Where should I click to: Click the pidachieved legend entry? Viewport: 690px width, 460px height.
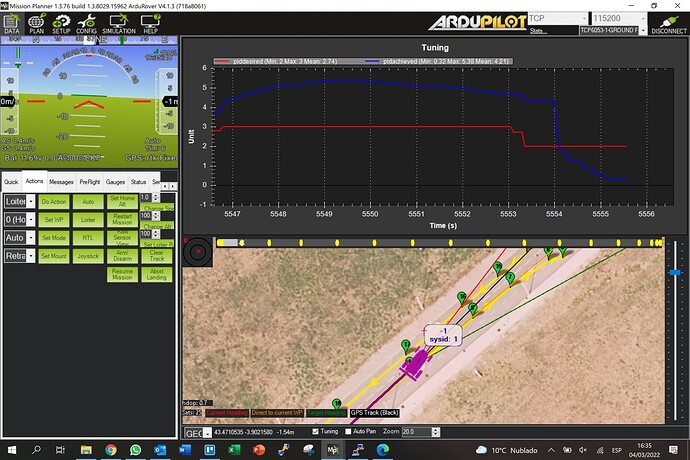[437, 61]
